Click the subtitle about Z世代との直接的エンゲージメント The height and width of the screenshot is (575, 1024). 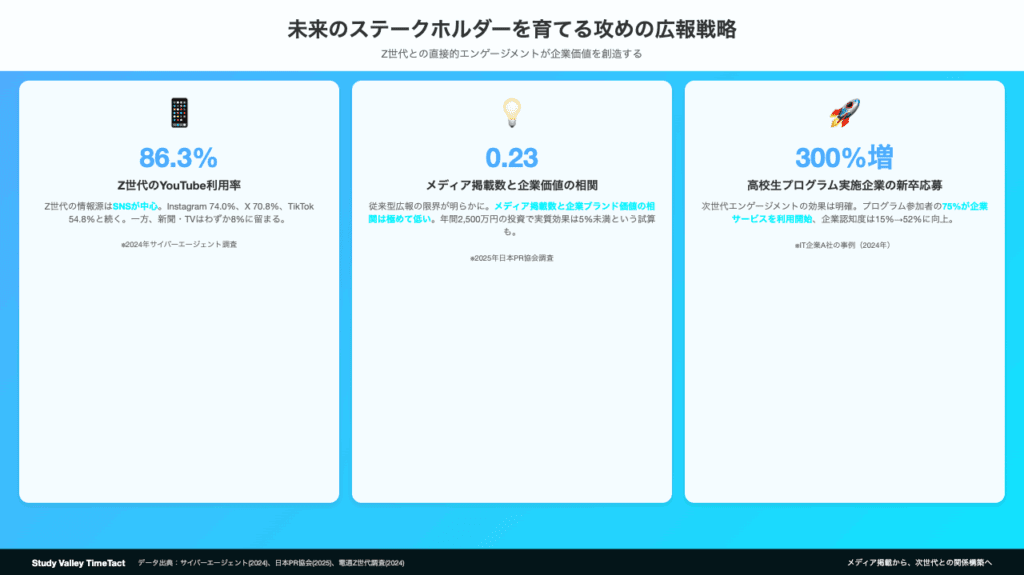511,54
